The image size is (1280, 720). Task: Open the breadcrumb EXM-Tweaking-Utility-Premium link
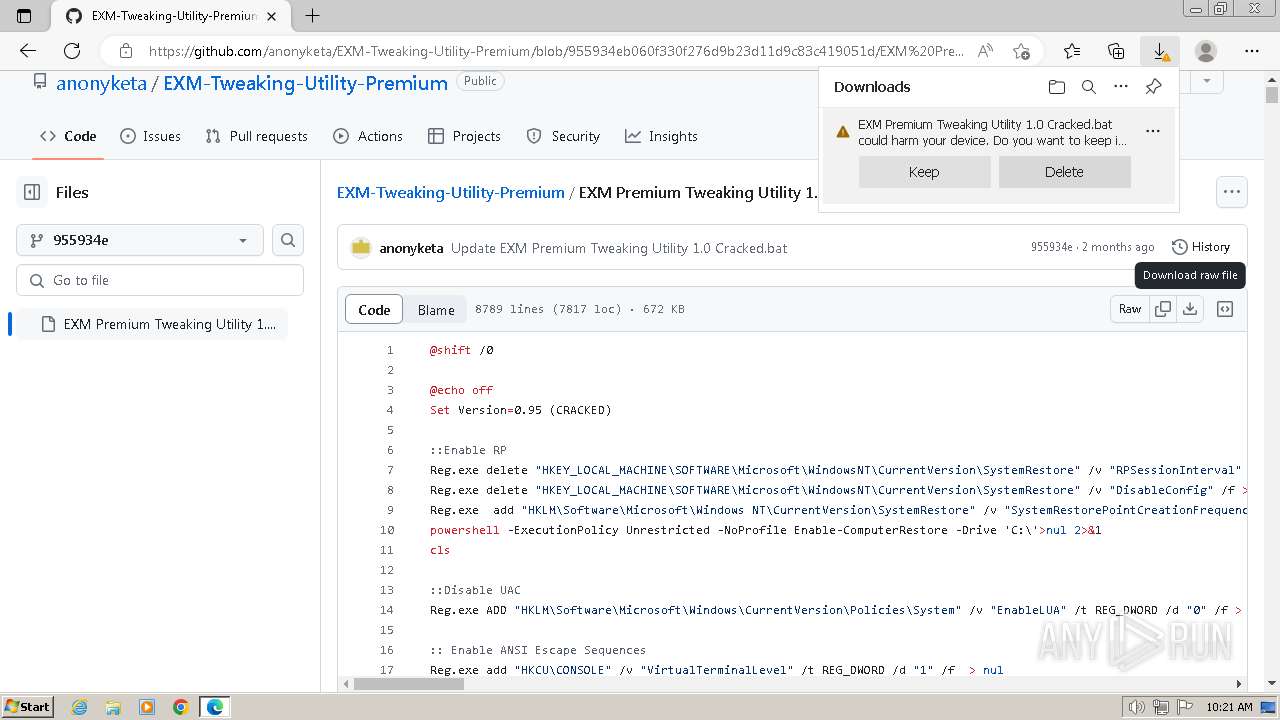click(451, 192)
